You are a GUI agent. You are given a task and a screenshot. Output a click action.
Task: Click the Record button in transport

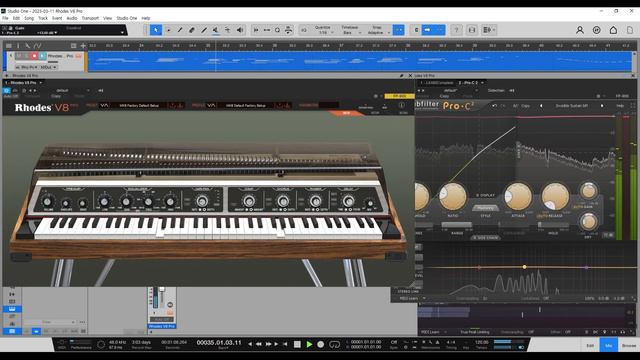320,344
